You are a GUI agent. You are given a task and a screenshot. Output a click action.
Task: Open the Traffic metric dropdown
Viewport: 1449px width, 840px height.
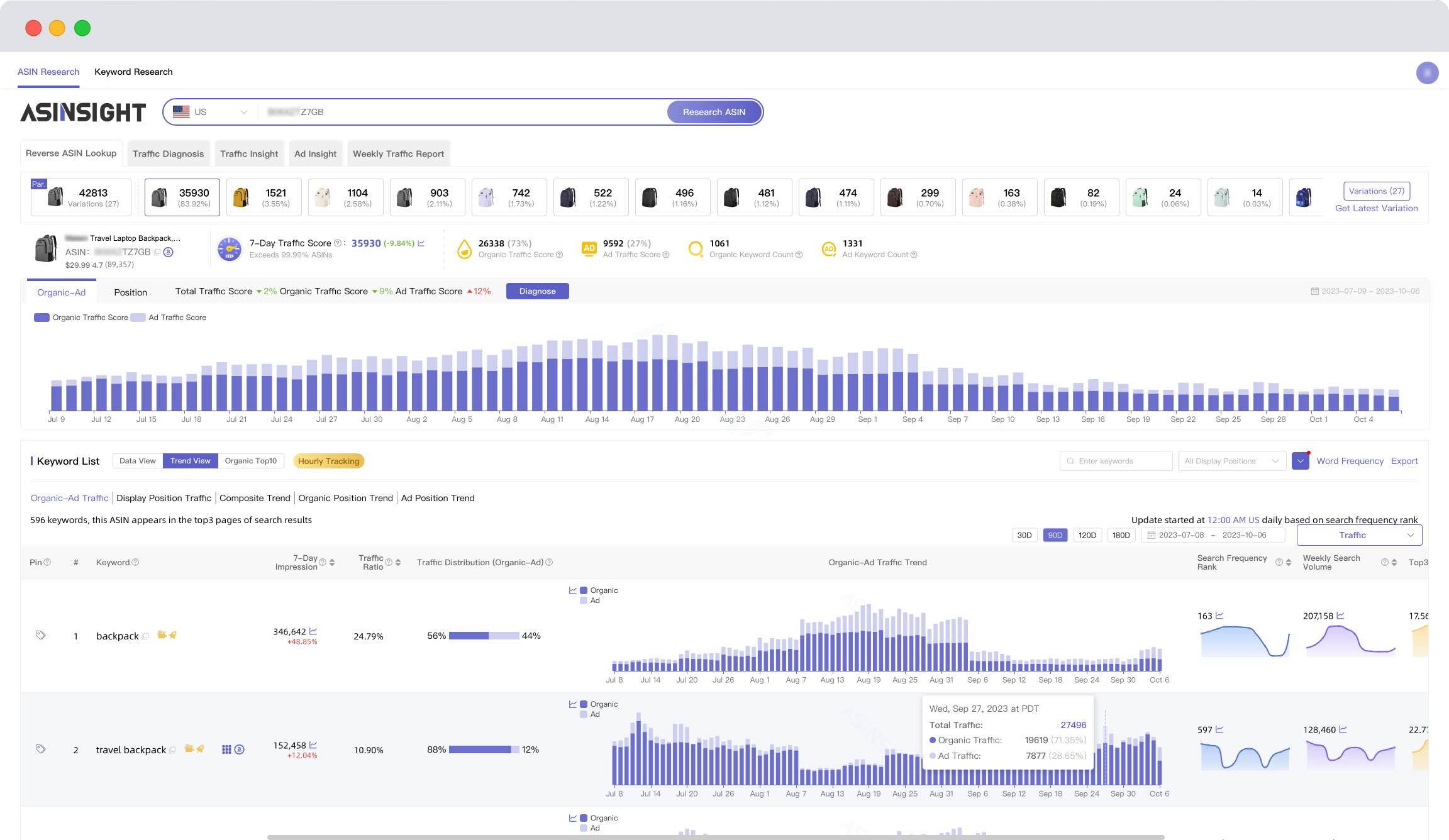(x=1359, y=535)
